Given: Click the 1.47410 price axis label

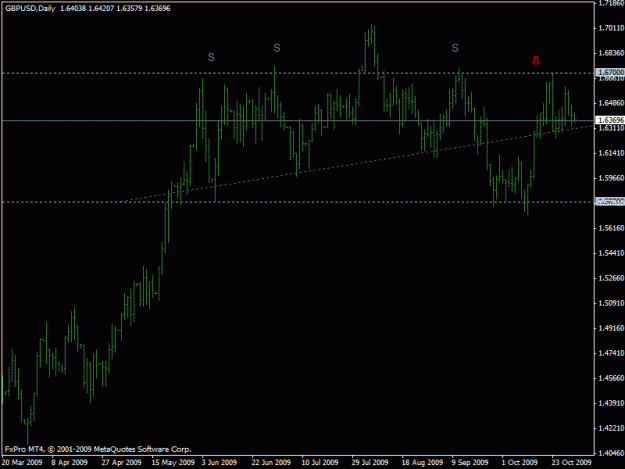Looking at the screenshot, I should tap(611, 353).
